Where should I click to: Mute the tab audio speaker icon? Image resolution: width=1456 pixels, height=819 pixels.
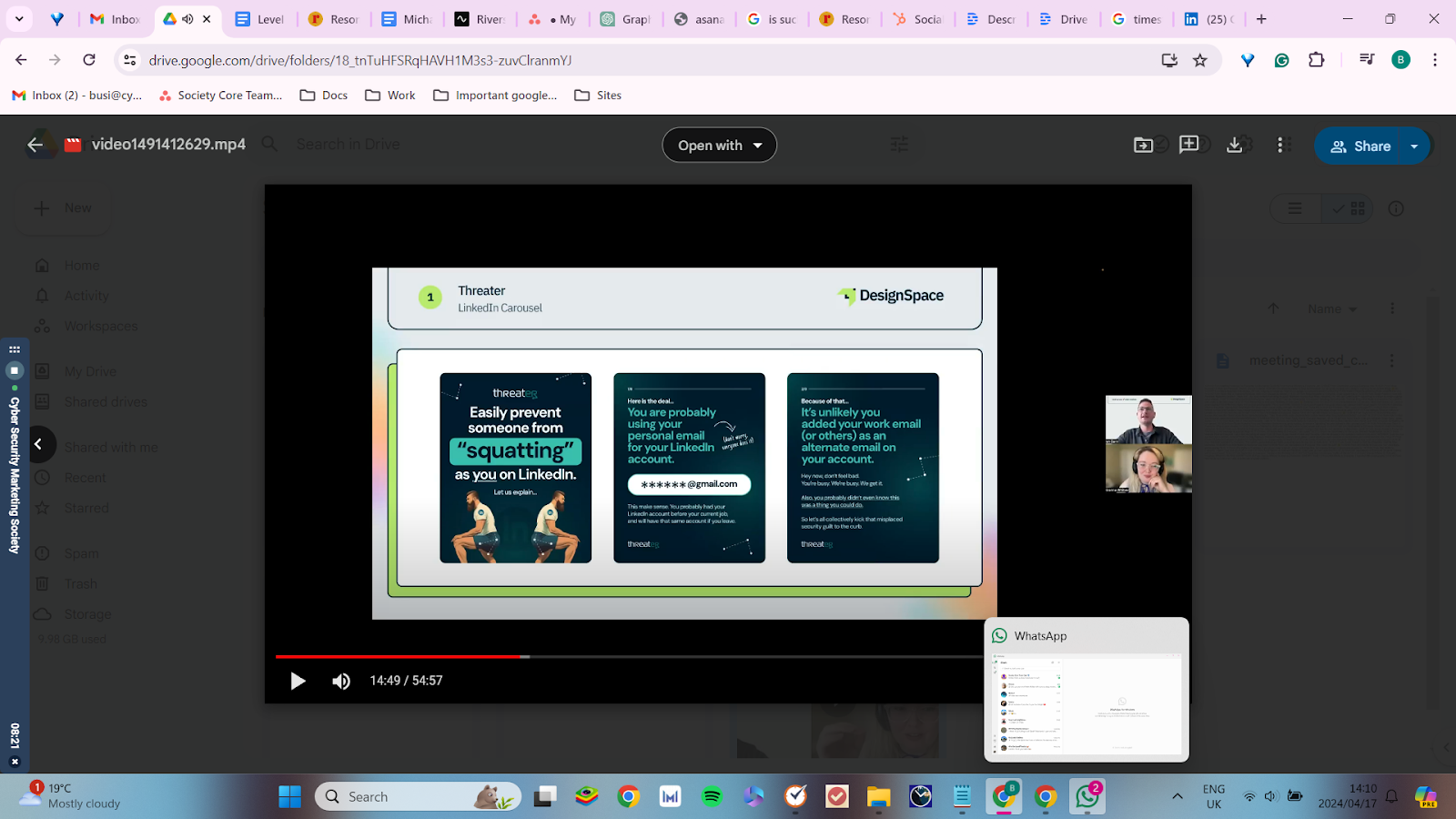point(187,19)
